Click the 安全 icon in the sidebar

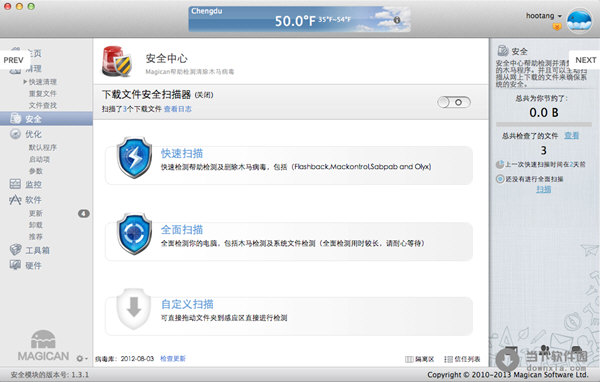(x=16, y=118)
